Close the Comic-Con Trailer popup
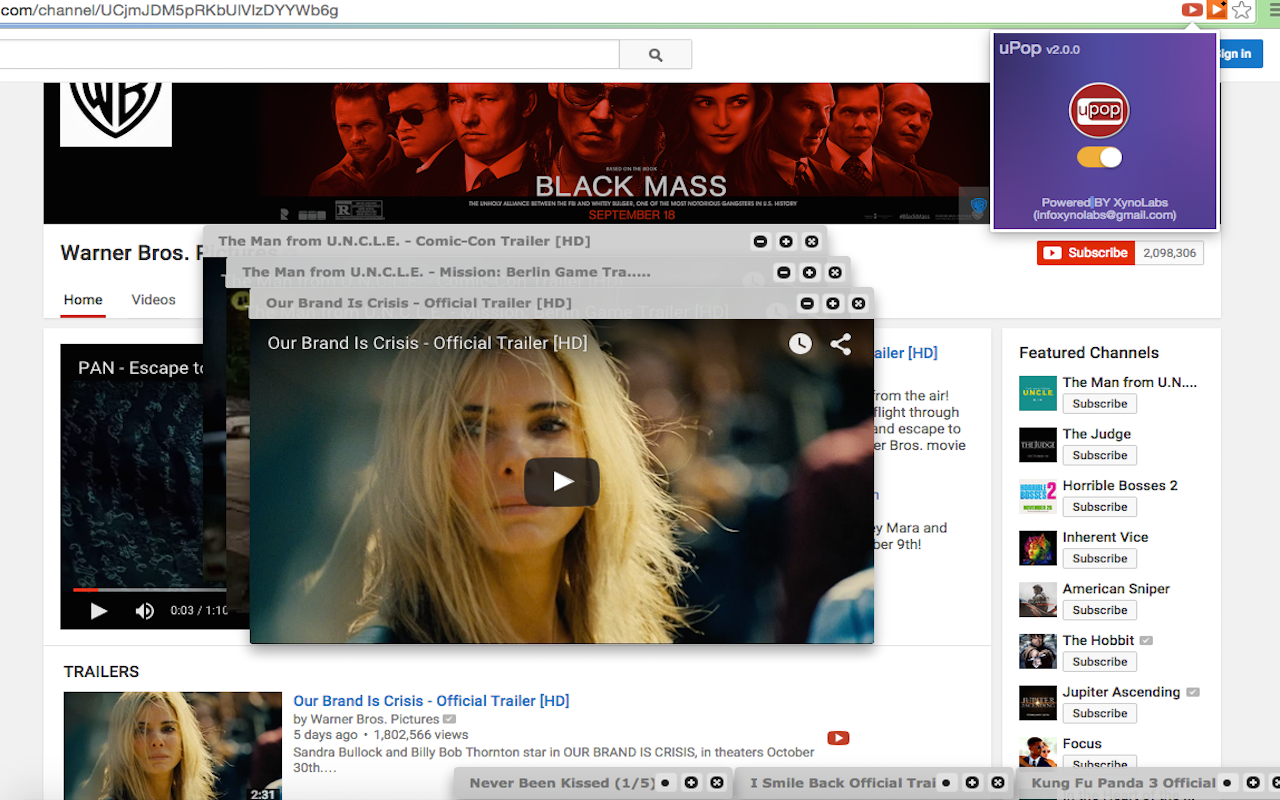1280x800 pixels. 811,241
